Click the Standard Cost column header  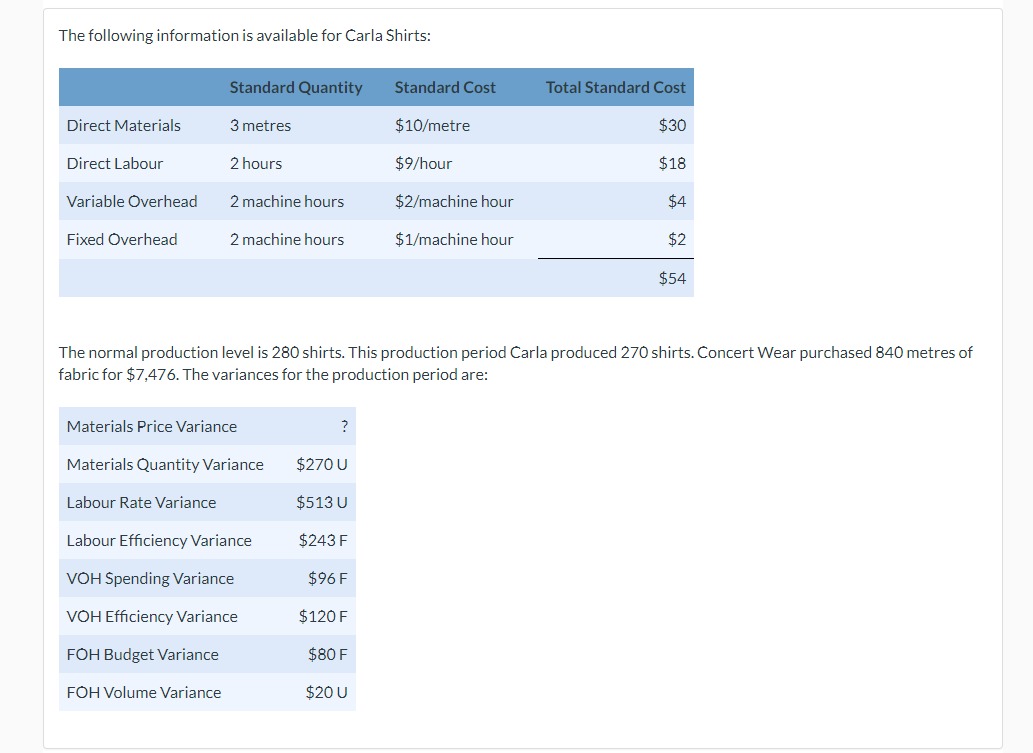point(444,87)
